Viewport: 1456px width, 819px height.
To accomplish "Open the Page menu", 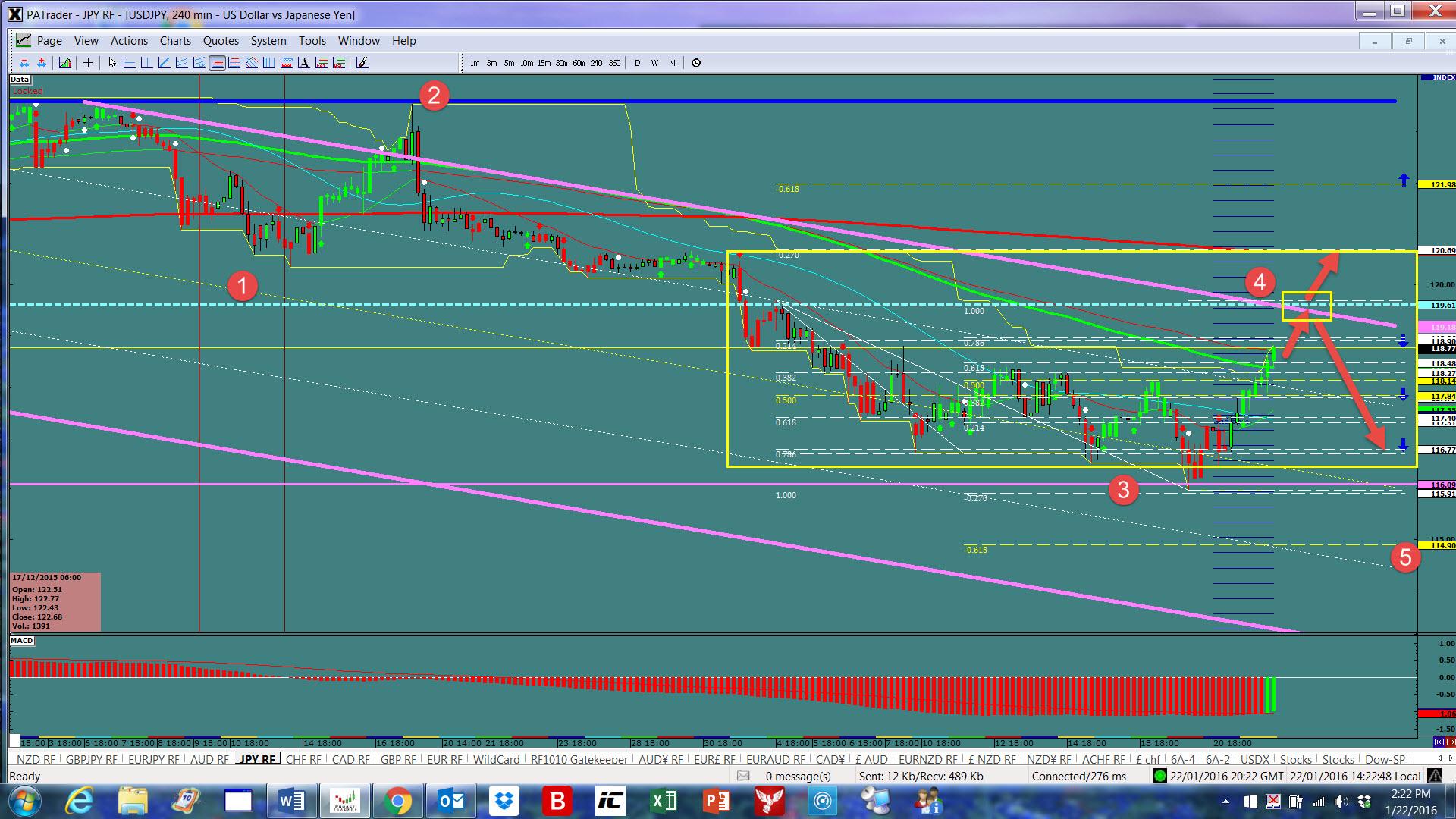I will 49,41.
